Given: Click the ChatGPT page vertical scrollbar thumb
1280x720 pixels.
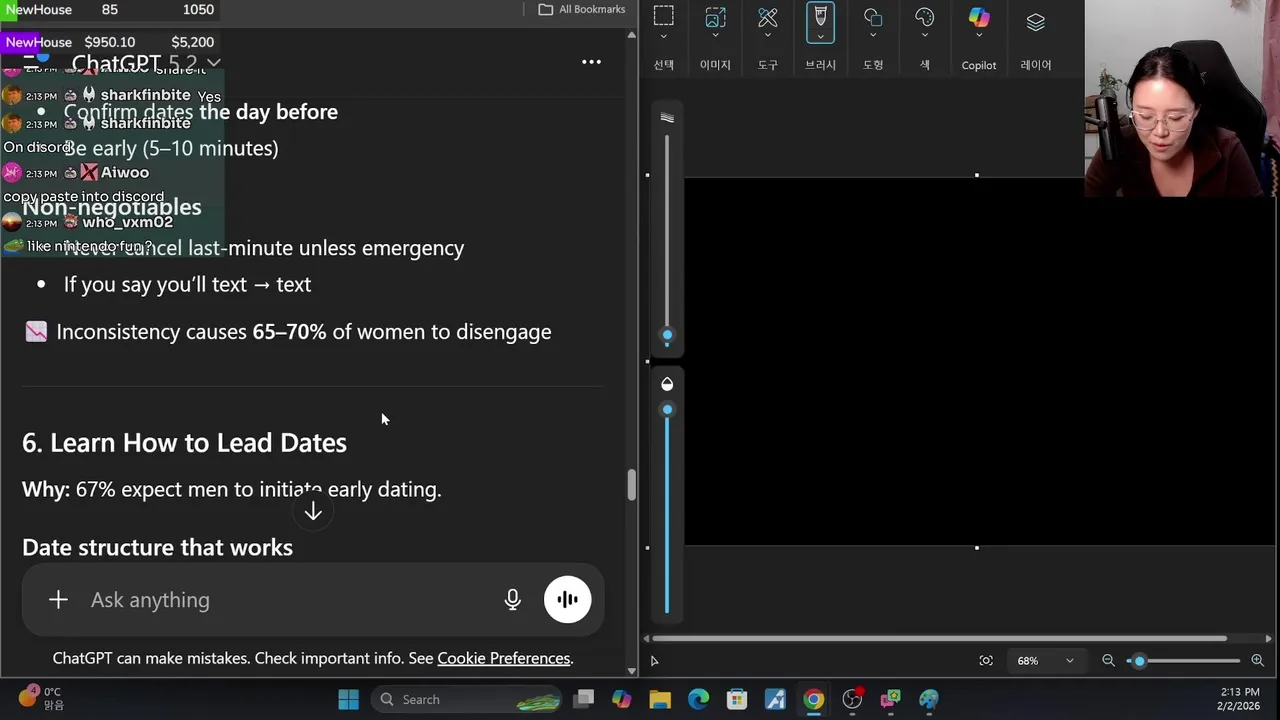Looking at the screenshot, I should 631,485.
